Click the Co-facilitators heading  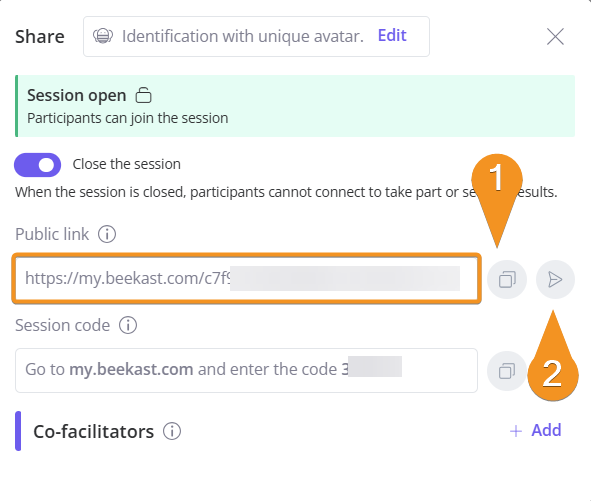click(x=93, y=432)
